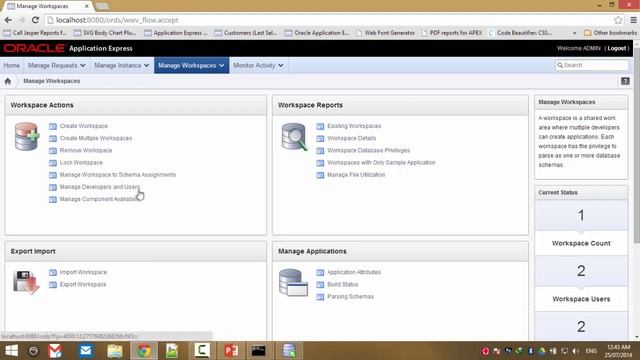Switch to Chrome in the taskbar
Image resolution: width=640 pixels, height=360 pixels.
[x=144, y=351]
